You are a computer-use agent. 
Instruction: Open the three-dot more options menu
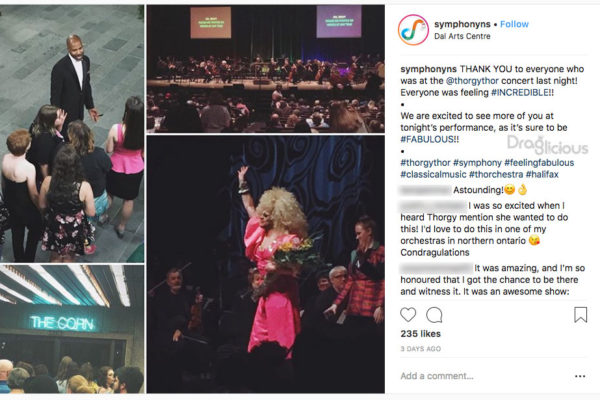click(x=580, y=376)
